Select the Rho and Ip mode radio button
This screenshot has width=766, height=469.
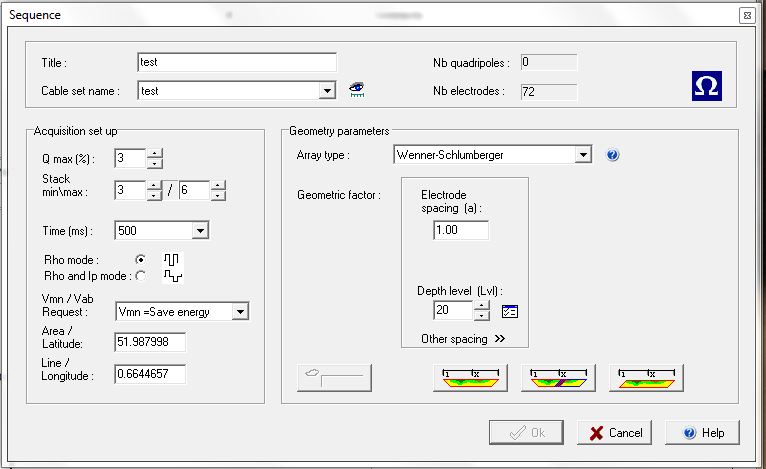(x=141, y=276)
